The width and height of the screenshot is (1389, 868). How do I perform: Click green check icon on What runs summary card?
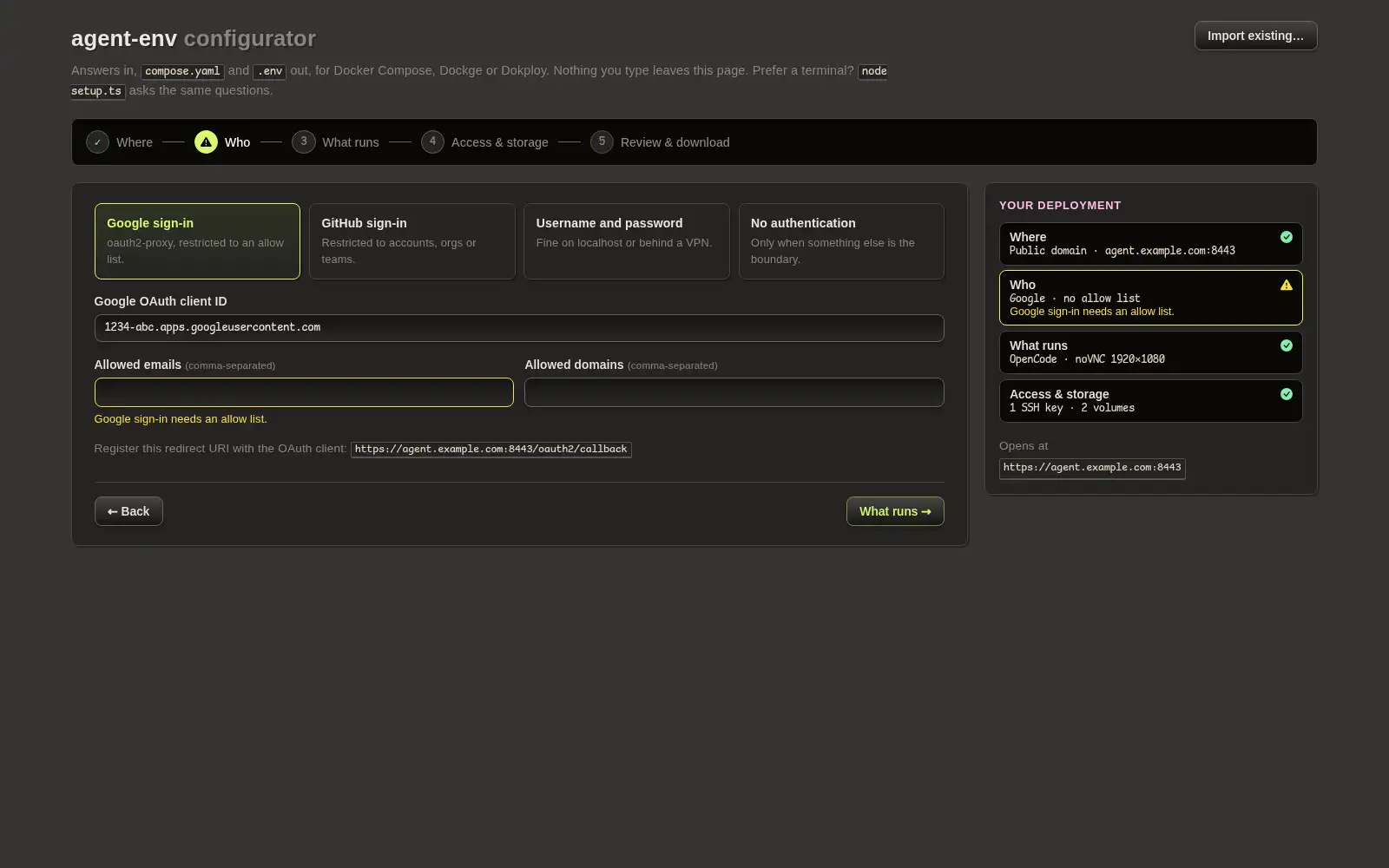1287,345
